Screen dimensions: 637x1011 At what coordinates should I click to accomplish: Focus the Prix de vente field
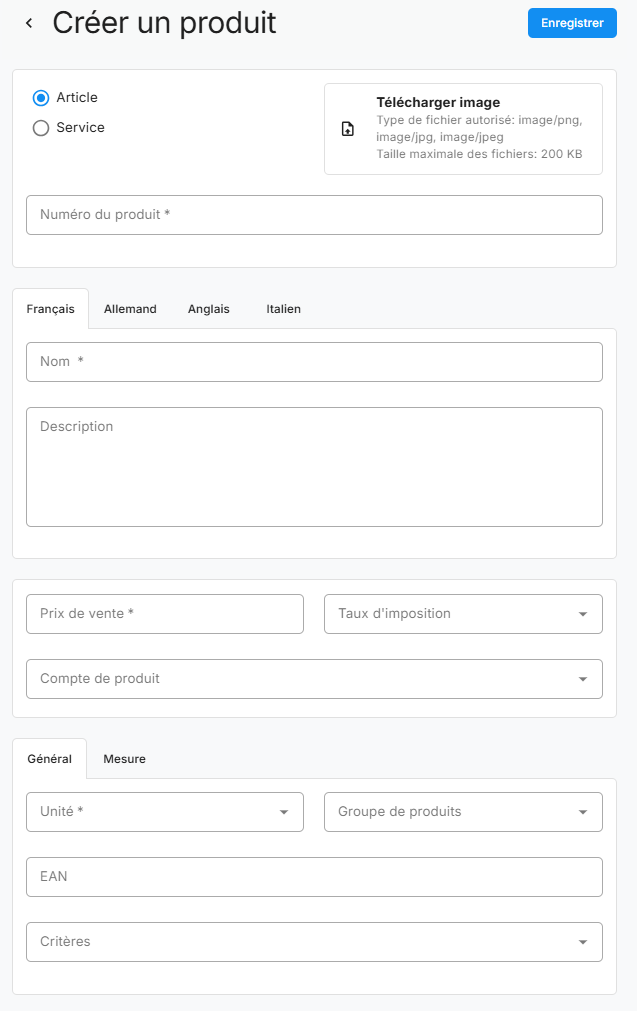(x=164, y=614)
